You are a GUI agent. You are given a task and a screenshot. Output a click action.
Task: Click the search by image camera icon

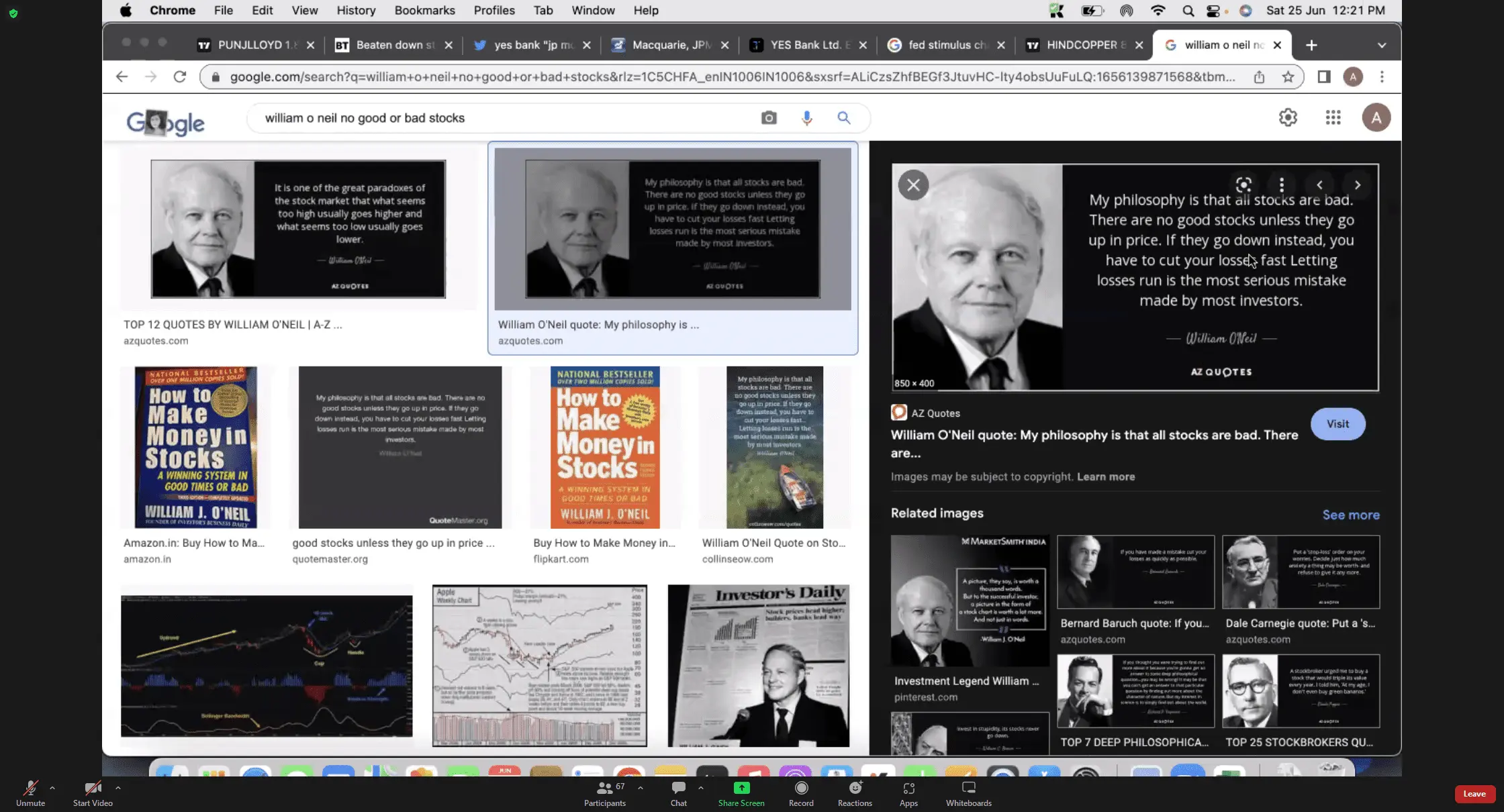coord(769,118)
